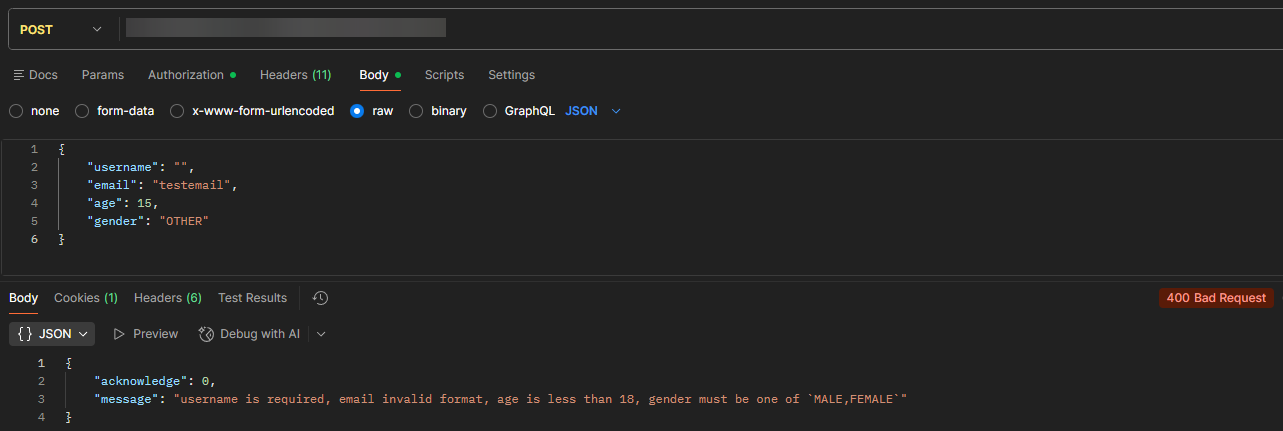Image resolution: width=1283 pixels, height=431 pixels.
Task: Open the Headers (11) request tab
Action: (x=296, y=75)
